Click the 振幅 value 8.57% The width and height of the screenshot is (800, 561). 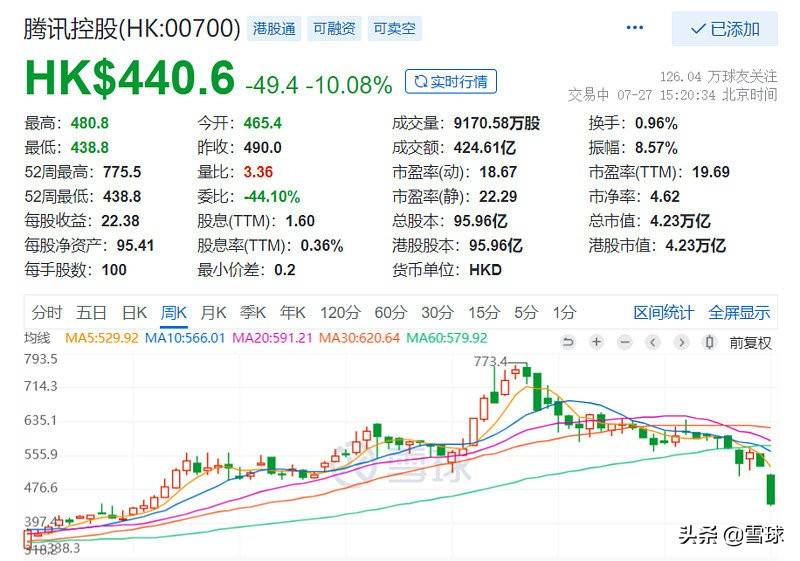656,147
